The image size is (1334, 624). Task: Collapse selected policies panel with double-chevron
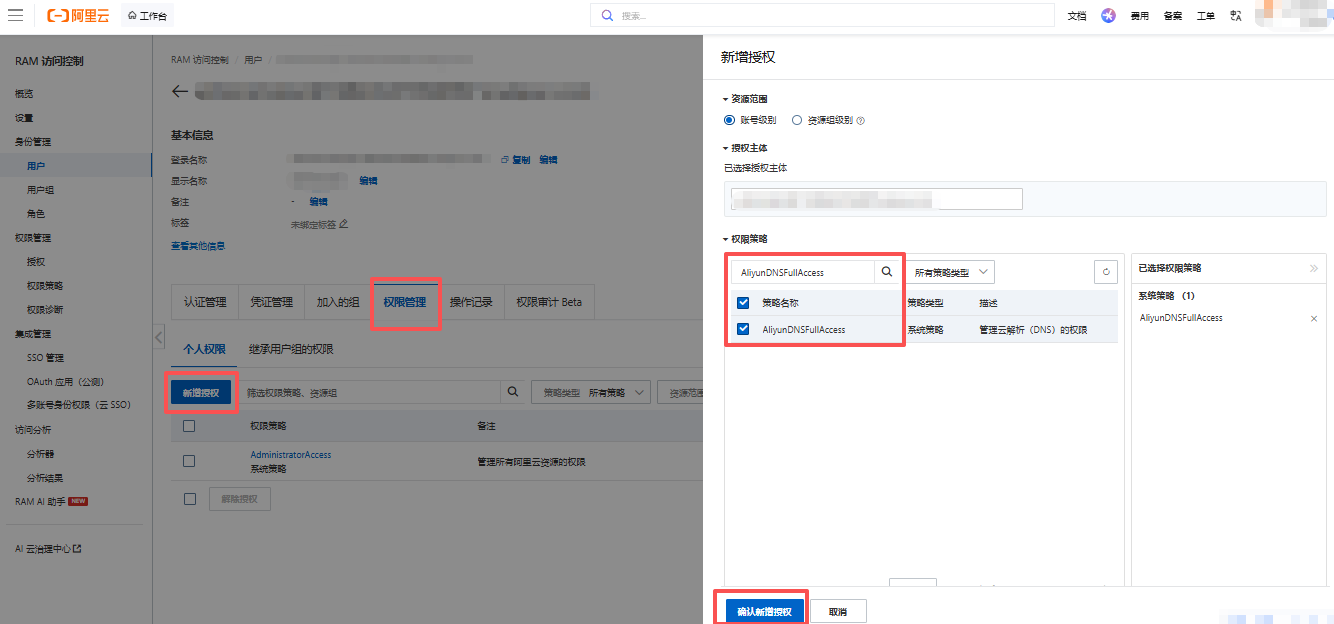(x=1314, y=268)
